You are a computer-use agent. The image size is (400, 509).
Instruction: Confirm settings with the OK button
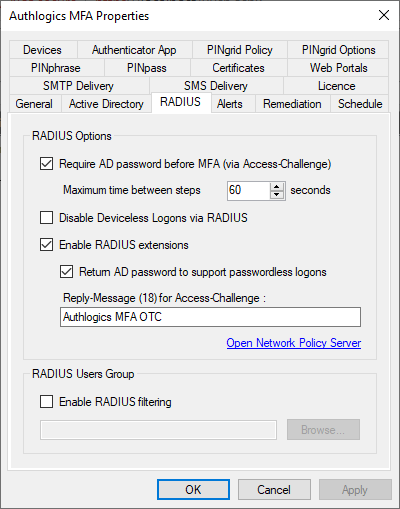point(193,490)
